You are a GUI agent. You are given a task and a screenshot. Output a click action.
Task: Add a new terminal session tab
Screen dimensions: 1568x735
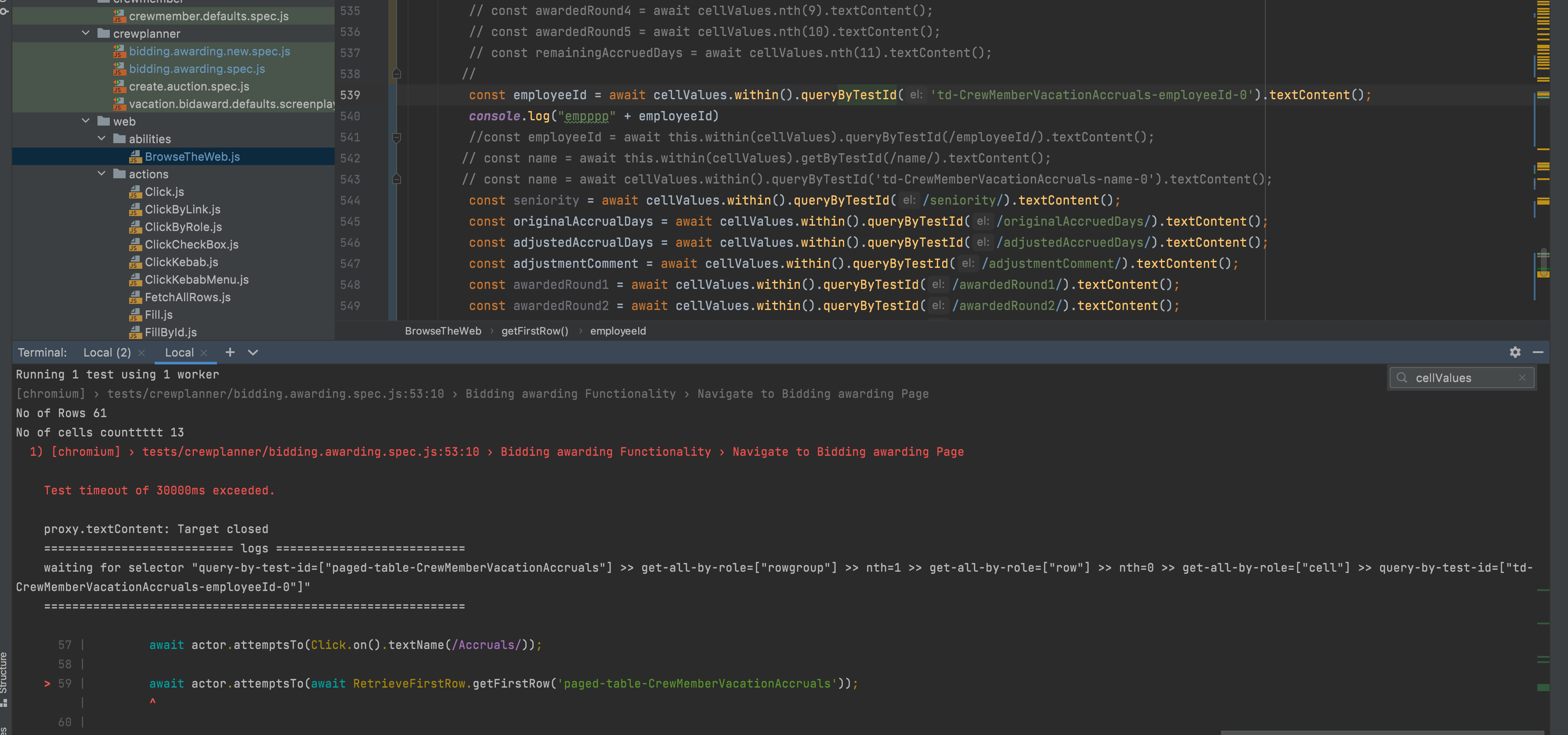click(229, 352)
